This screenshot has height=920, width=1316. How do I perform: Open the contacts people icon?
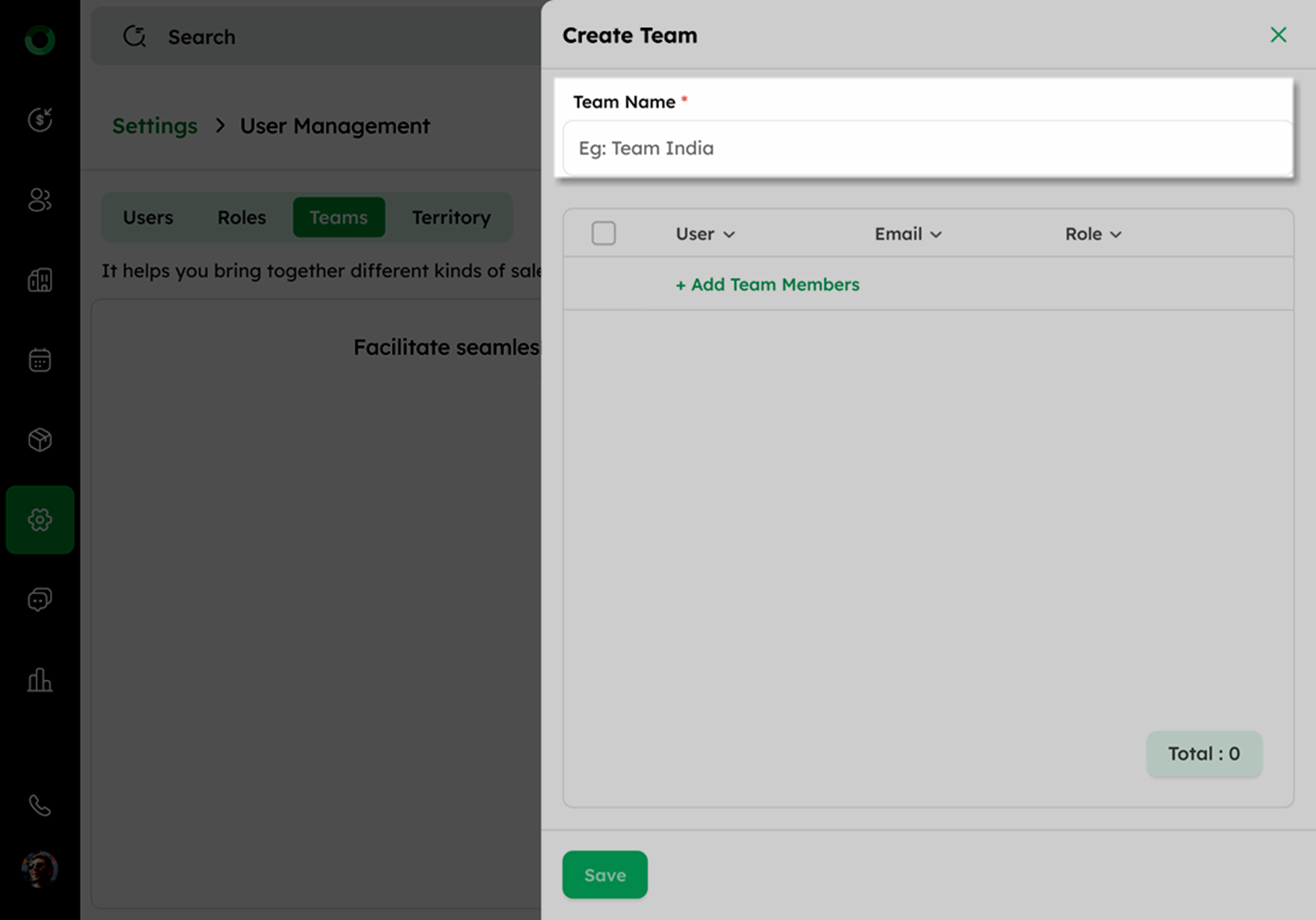[x=39, y=200]
